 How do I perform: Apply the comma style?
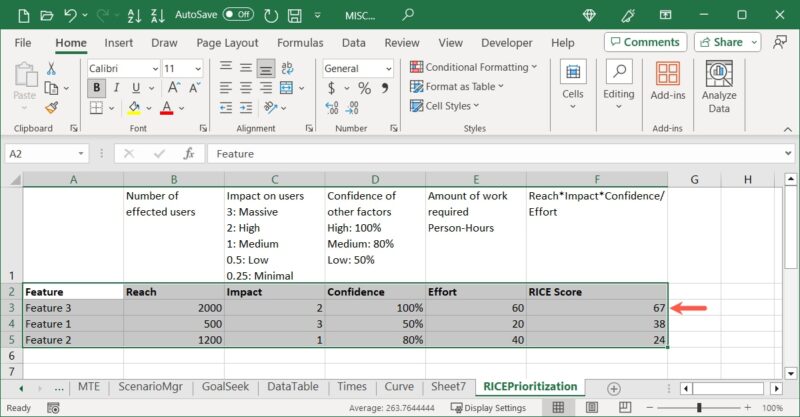coord(385,88)
